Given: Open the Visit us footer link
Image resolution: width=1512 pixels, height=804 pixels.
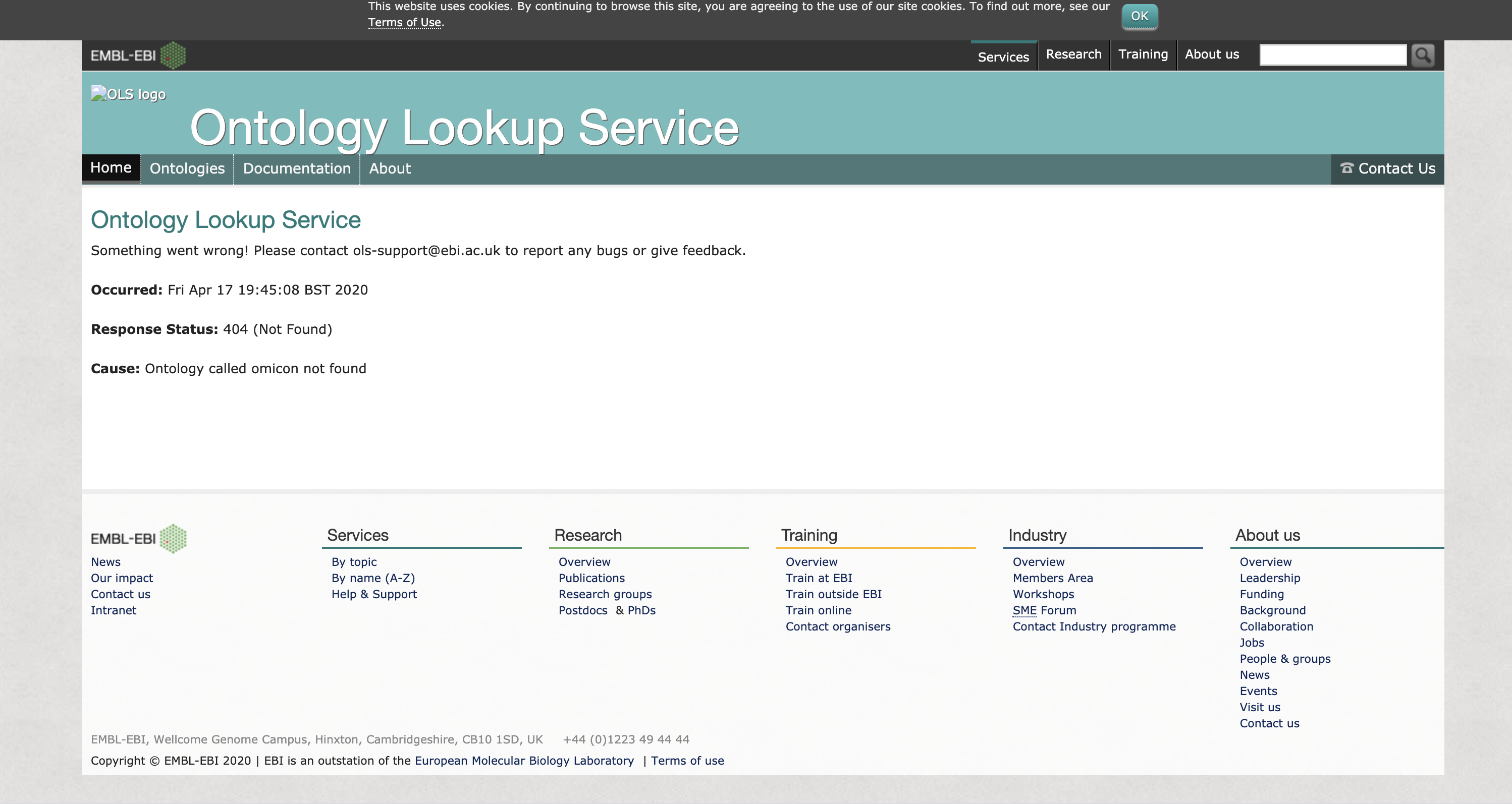Looking at the screenshot, I should coord(1260,707).
